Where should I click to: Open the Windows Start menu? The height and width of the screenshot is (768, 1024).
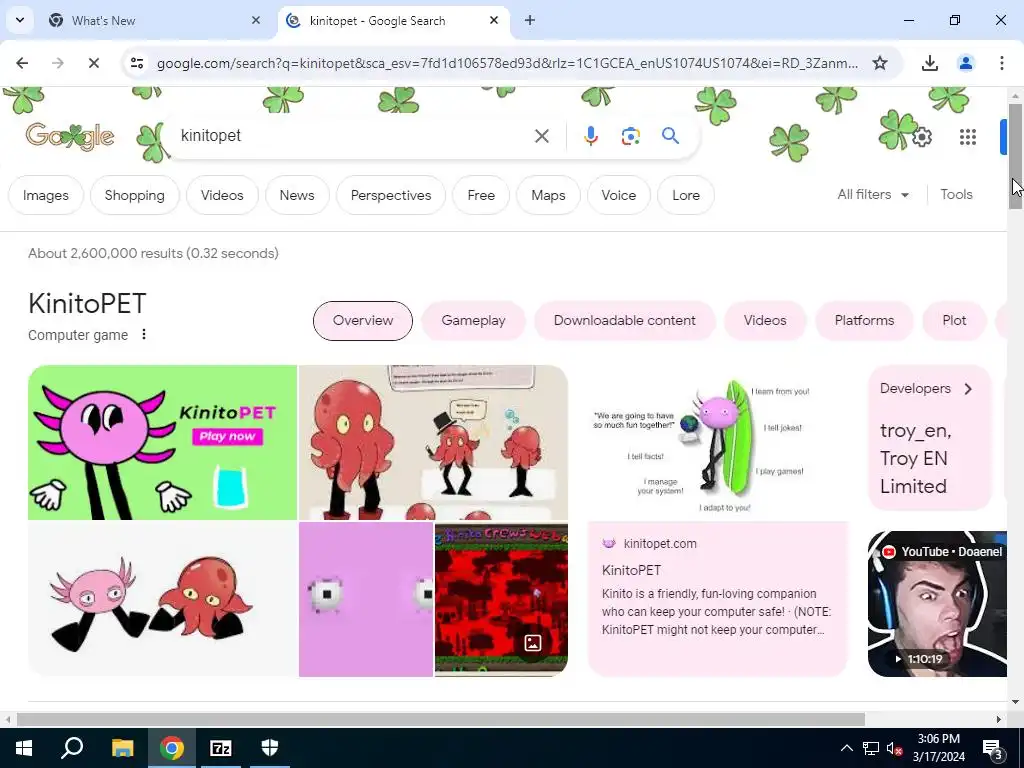click(24, 748)
